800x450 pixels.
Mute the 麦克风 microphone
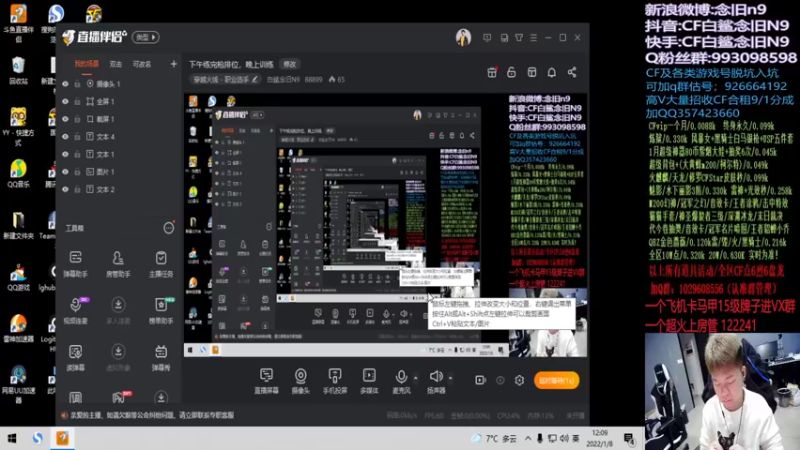coord(401,381)
